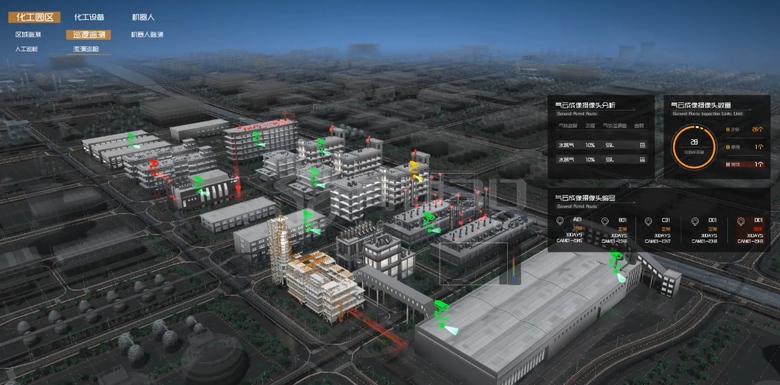The height and width of the screenshot is (385, 780).
Task: Click the yellow 1个 legend row
Action: pos(745,147)
